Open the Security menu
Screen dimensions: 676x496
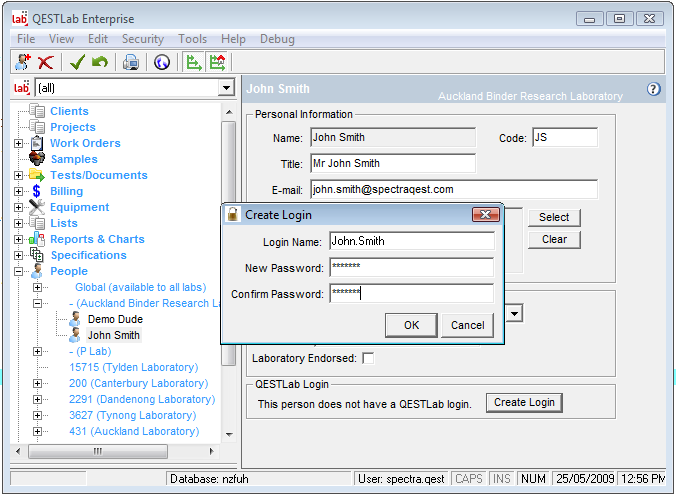142,39
